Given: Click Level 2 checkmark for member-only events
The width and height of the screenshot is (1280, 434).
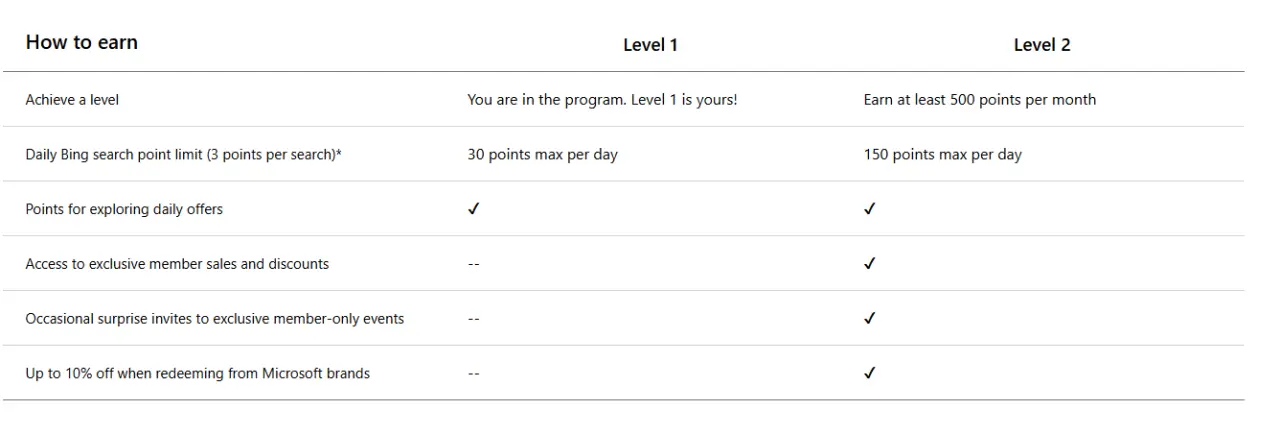Looking at the screenshot, I should coord(870,319).
